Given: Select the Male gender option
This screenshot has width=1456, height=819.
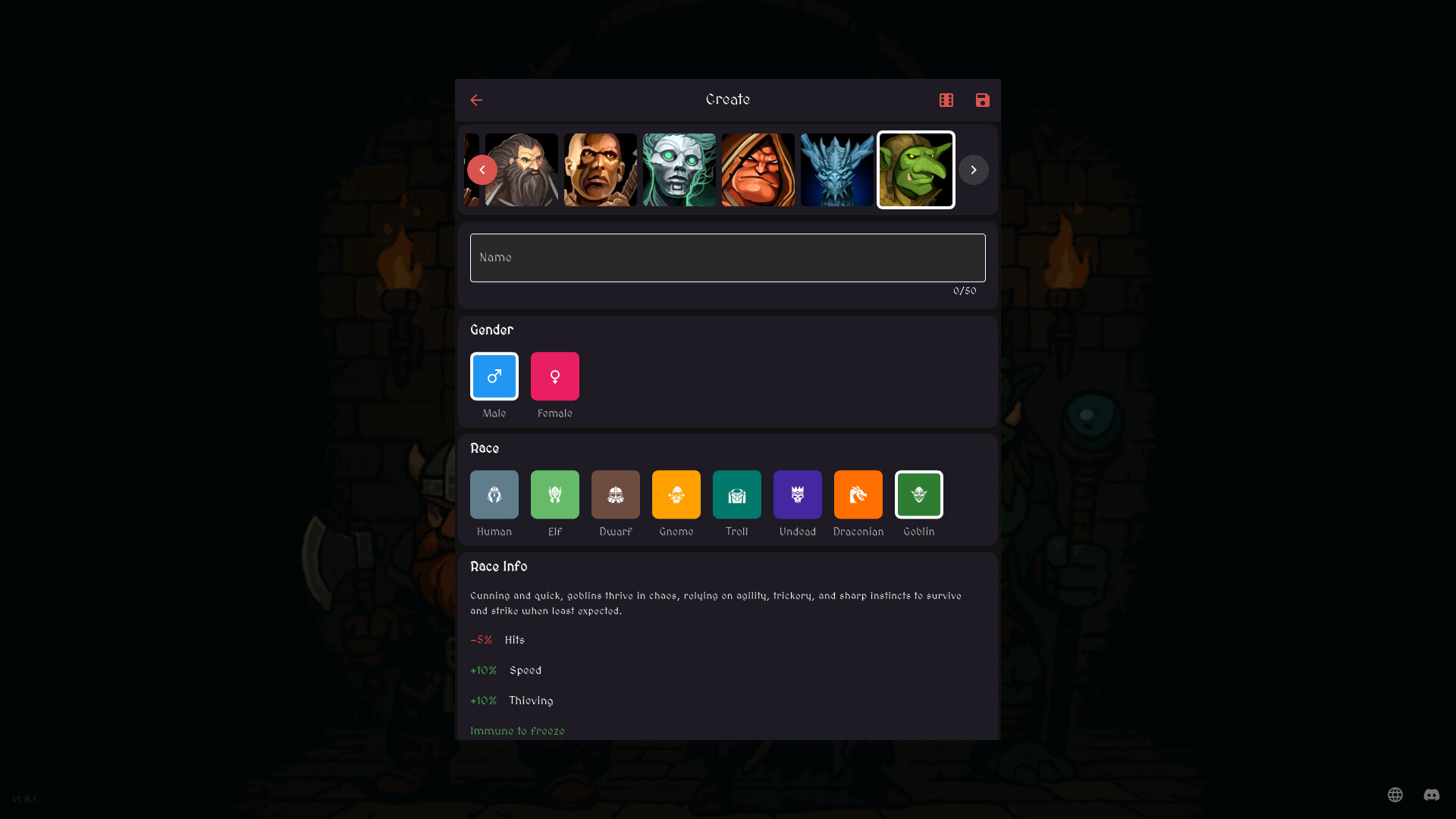Looking at the screenshot, I should click(x=494, y=375).
